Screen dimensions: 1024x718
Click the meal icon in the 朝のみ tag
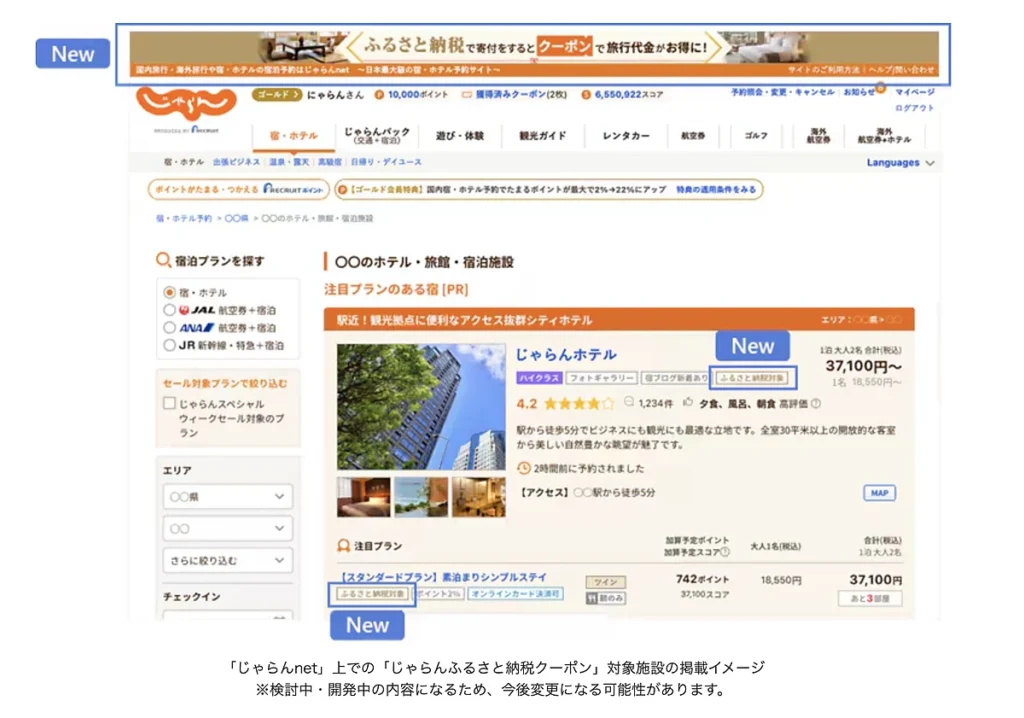tap(592, 598)
